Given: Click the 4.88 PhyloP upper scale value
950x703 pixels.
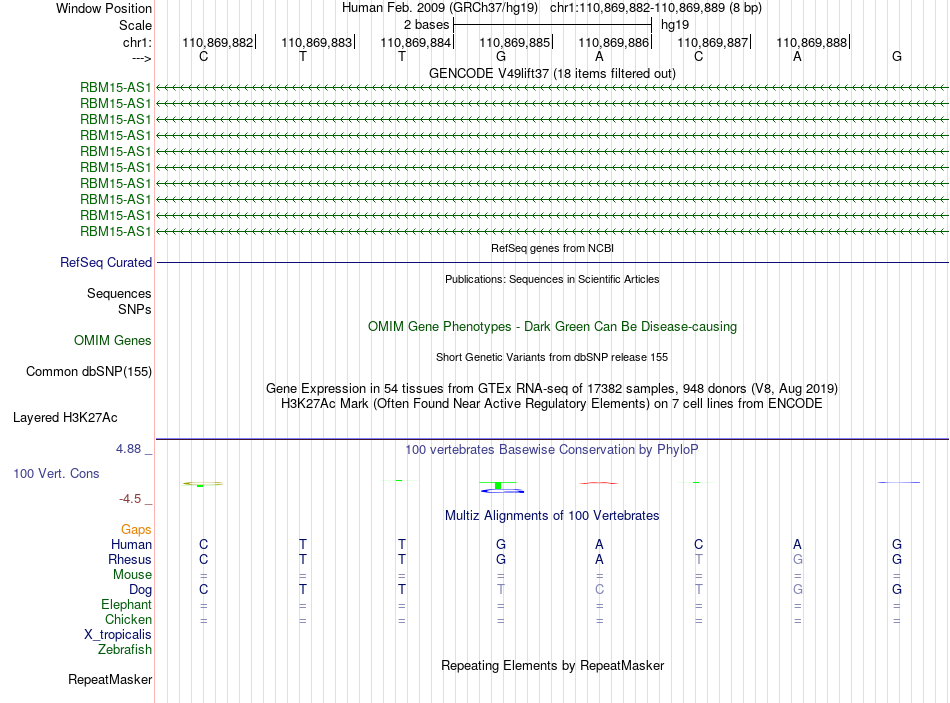Looking at the screenshot, I should [128, 449].
